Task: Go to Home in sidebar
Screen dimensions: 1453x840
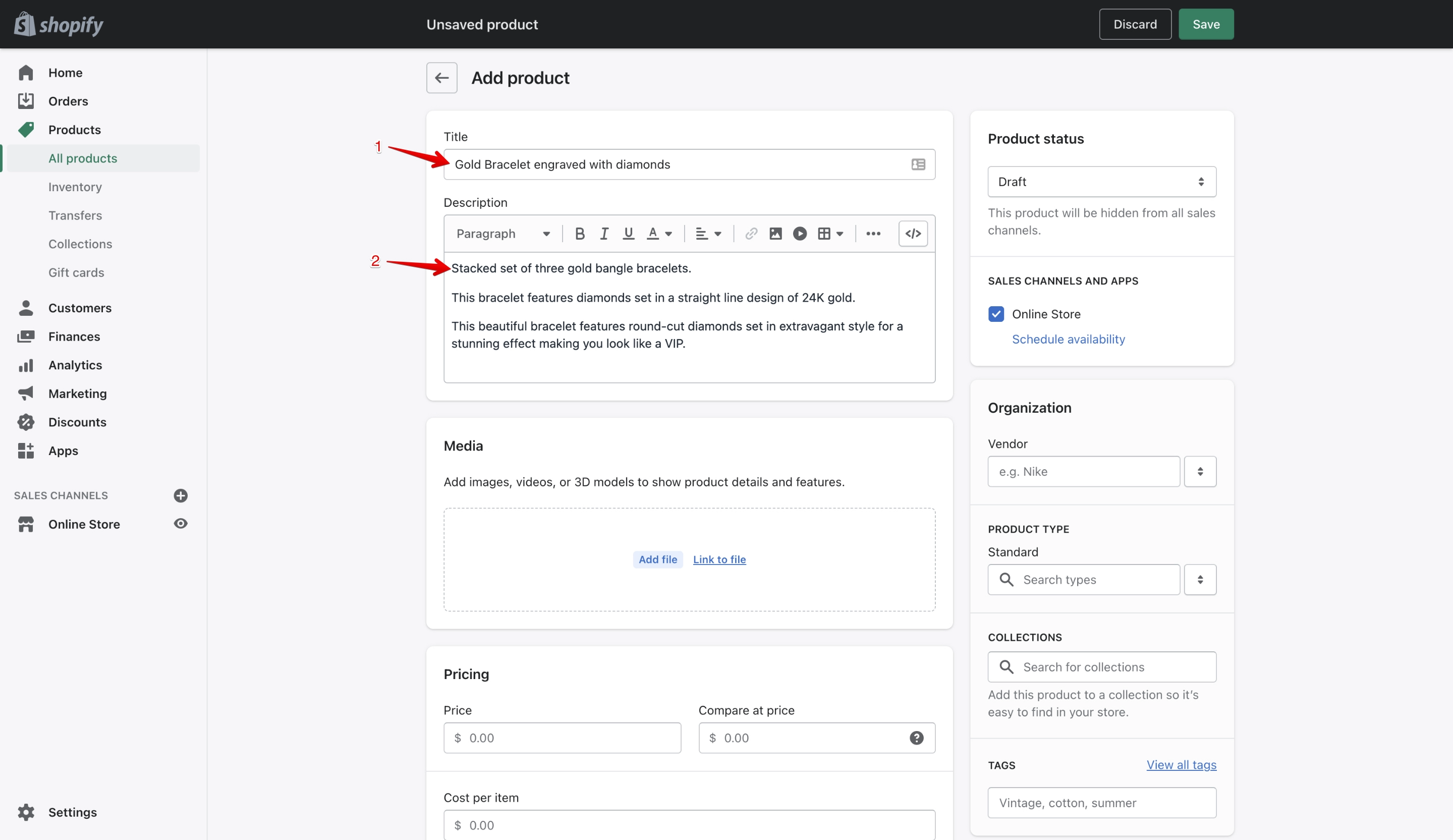Action: [x=65, y=73]
